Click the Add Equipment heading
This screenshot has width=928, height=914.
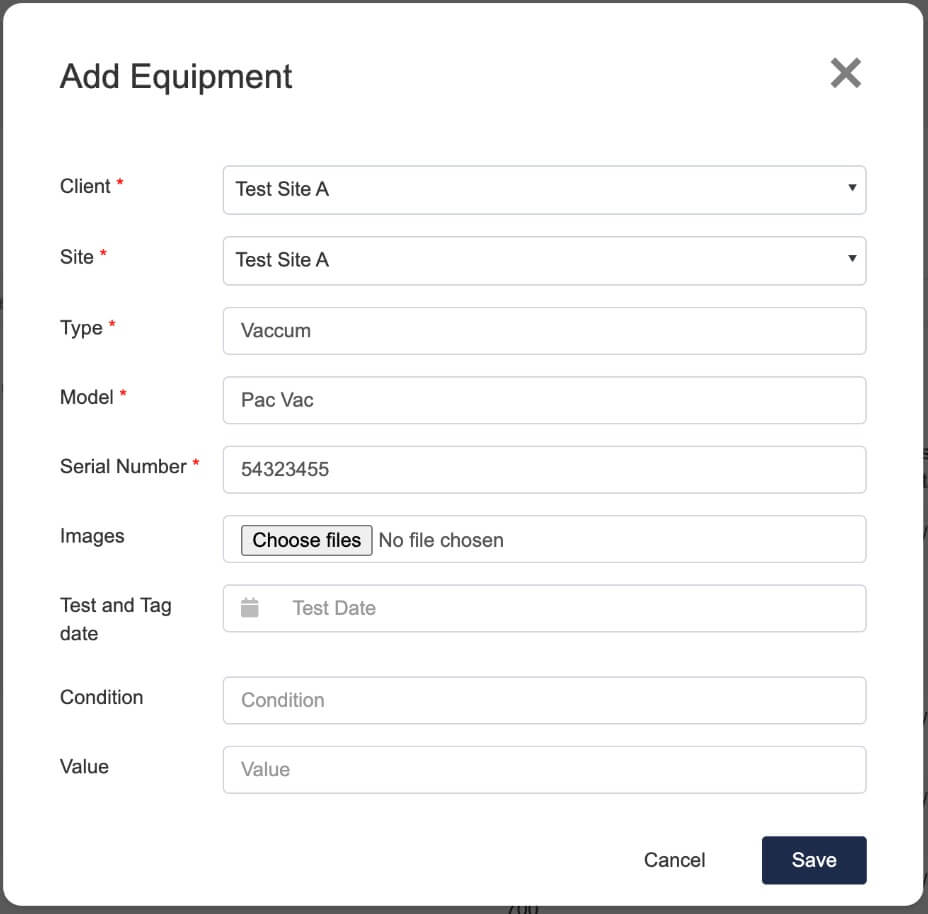[176, 76]
